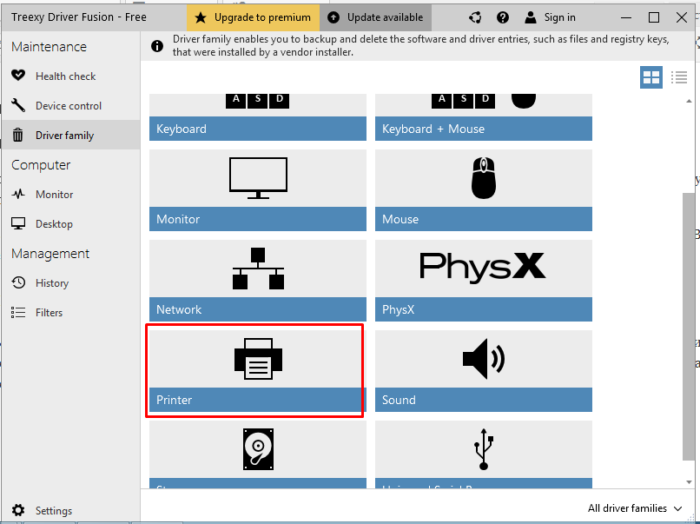Click the Settings gear icon
The image size is (700, 524).
[x=18, y=510]
